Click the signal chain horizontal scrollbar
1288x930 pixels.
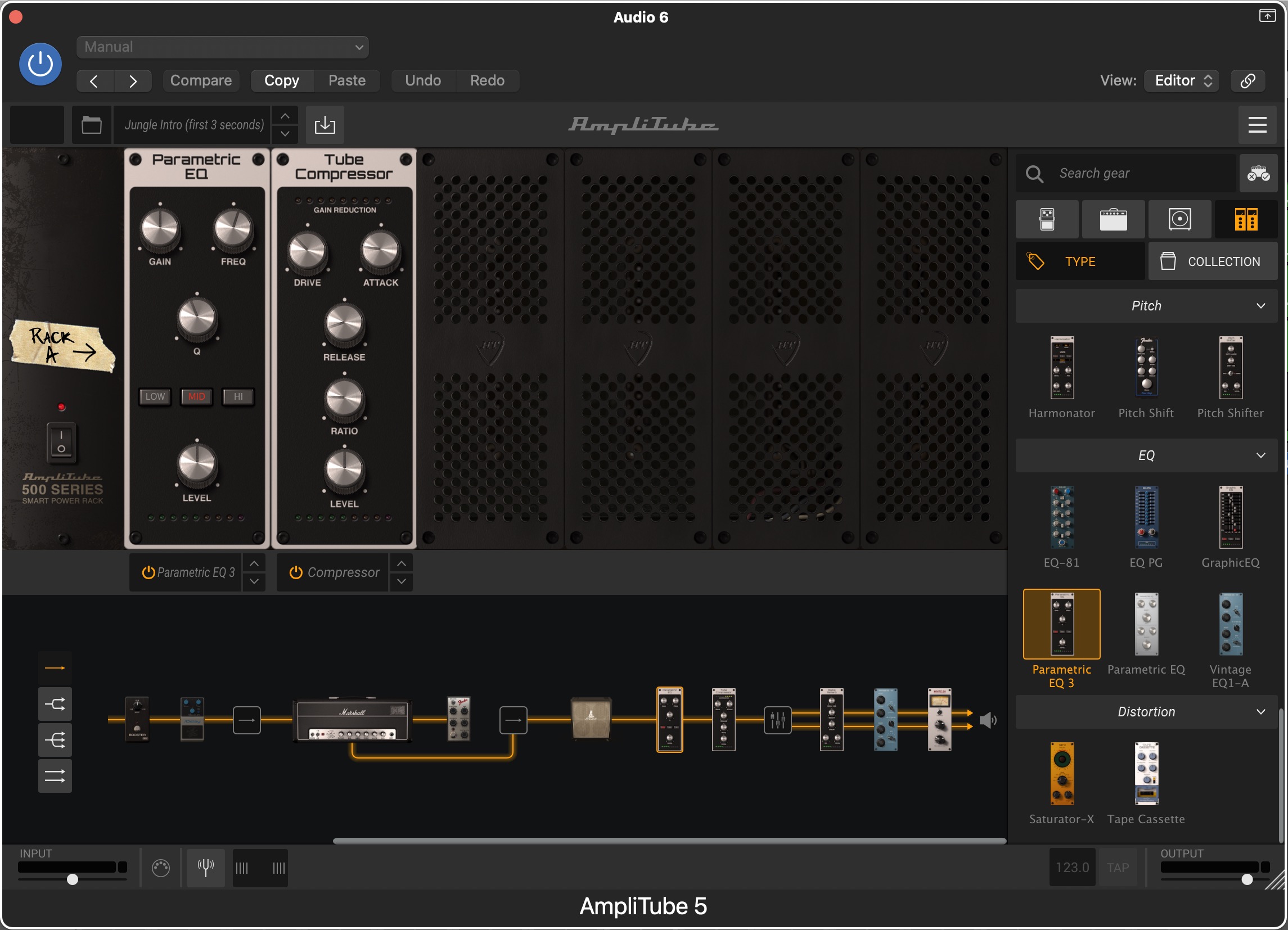[x=669, y=841]
